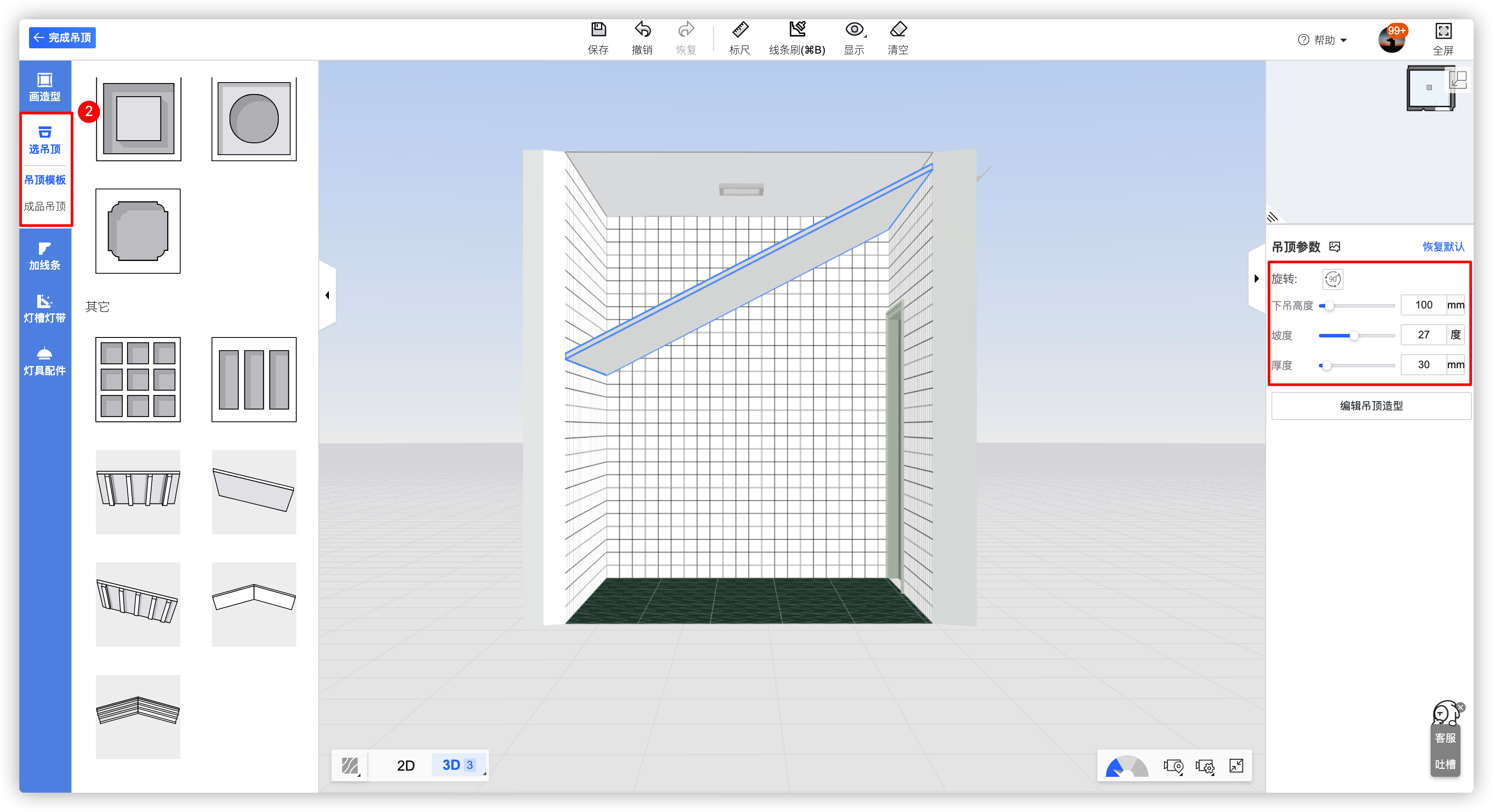Open the 显示 display options

tap(854, 38)
